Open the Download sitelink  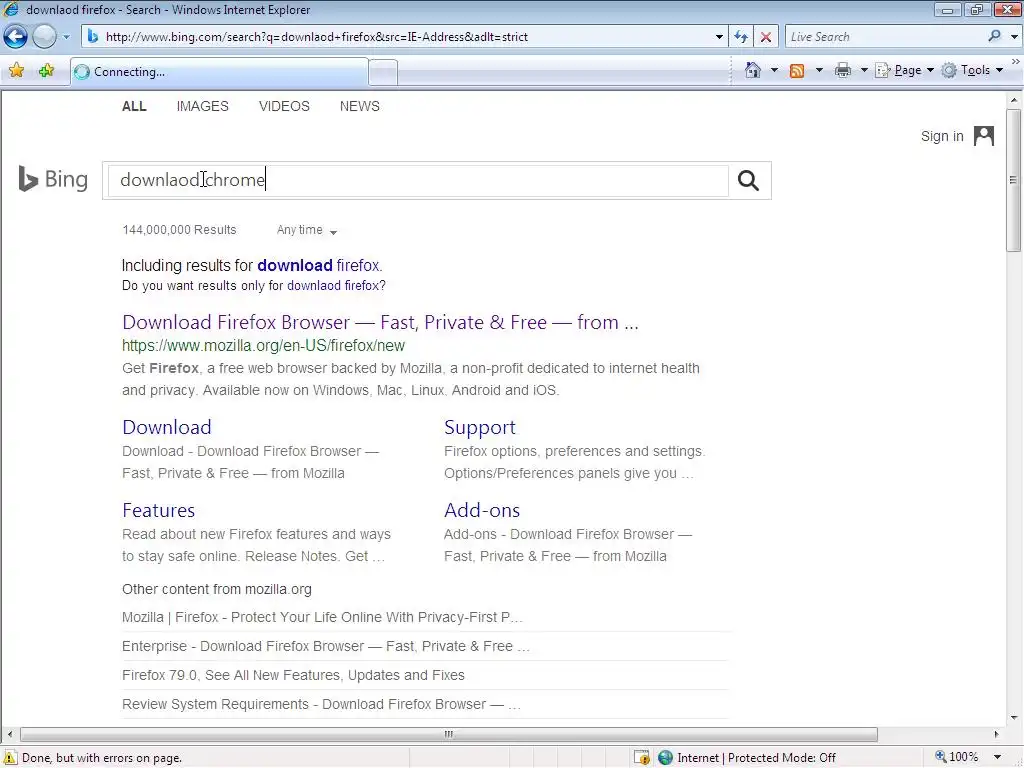[167, 427]
